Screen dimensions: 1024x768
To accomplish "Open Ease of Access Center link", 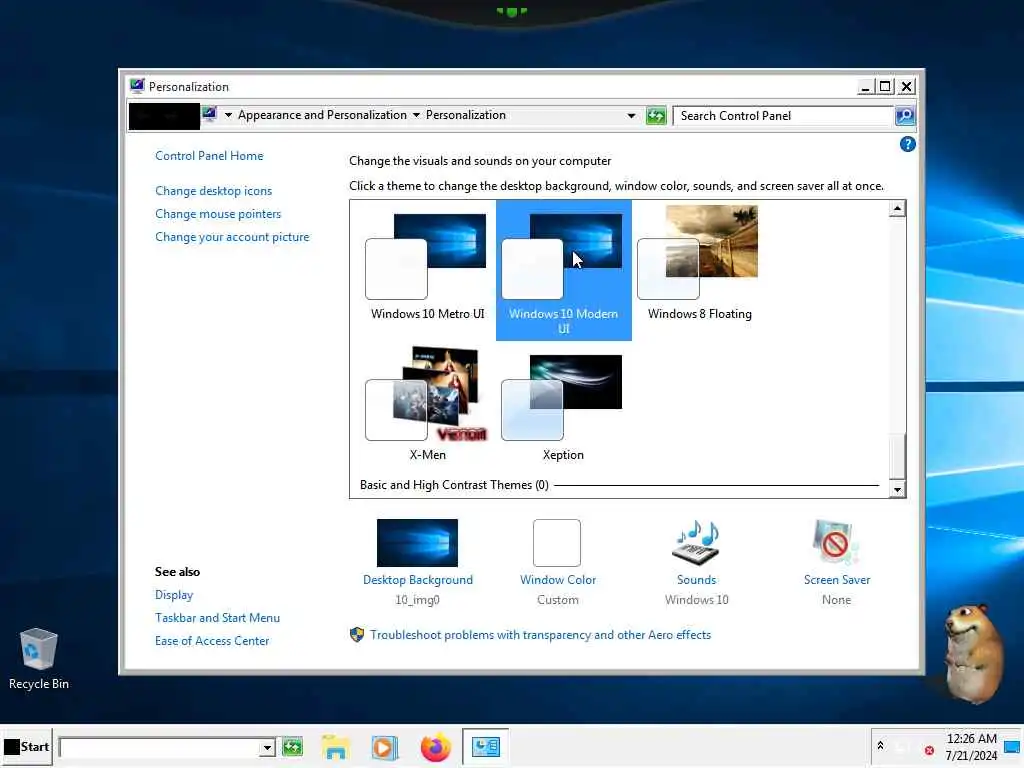I will [212, 641].
